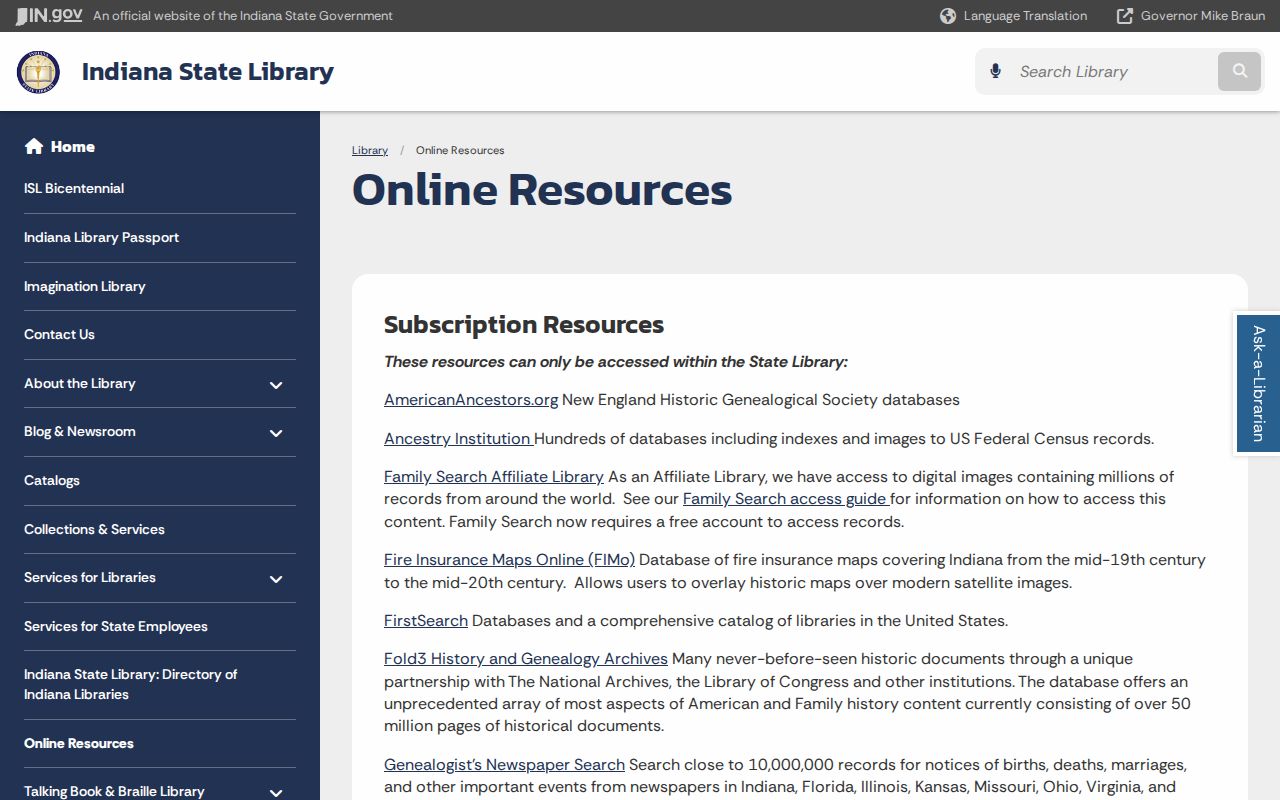Click the IN.gov logo
The width and height of the screenshot is (1280, 800).
49,16
